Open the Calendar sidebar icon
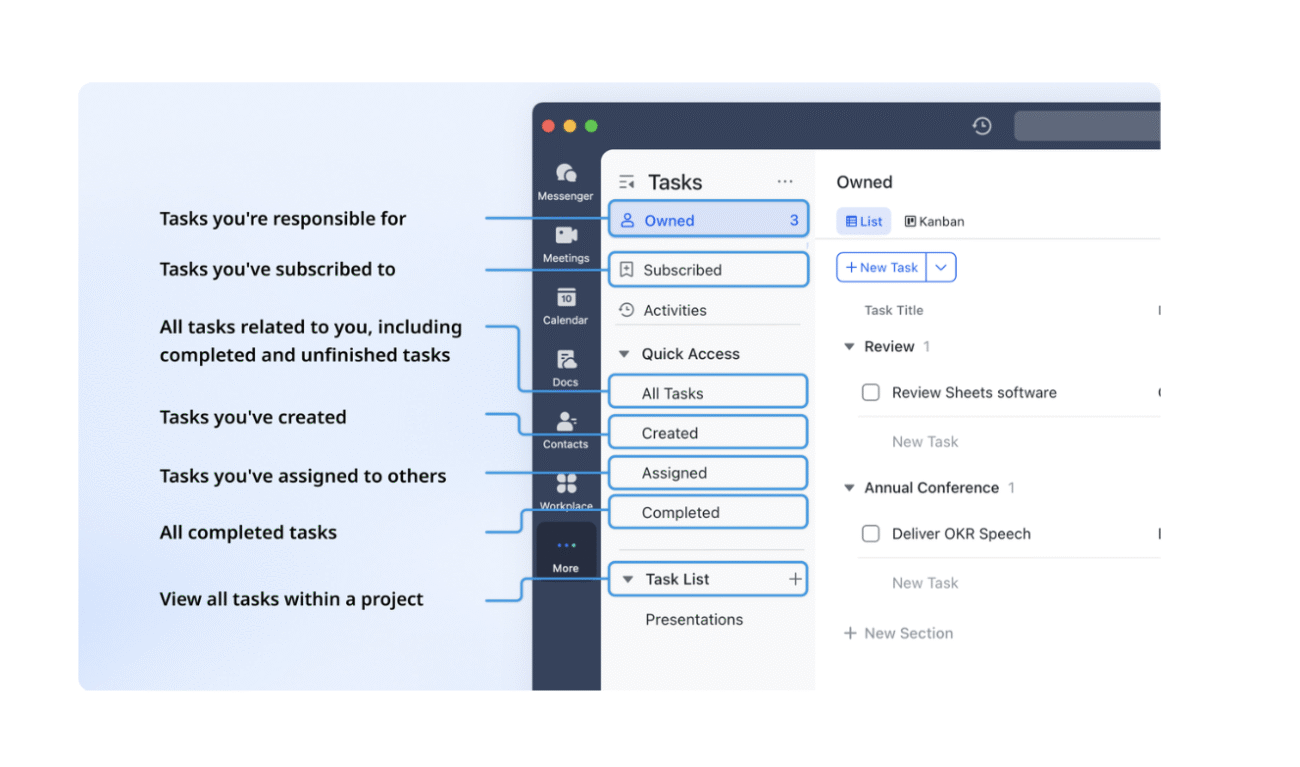Viewport: 1300px width, 767px height. pos(566,298)
